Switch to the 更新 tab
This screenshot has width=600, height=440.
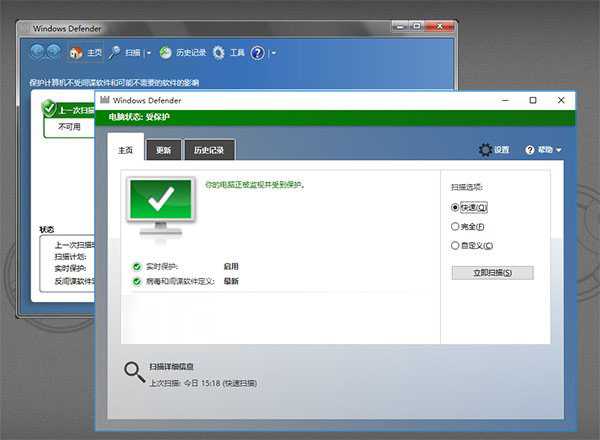(x=163, y=150)
